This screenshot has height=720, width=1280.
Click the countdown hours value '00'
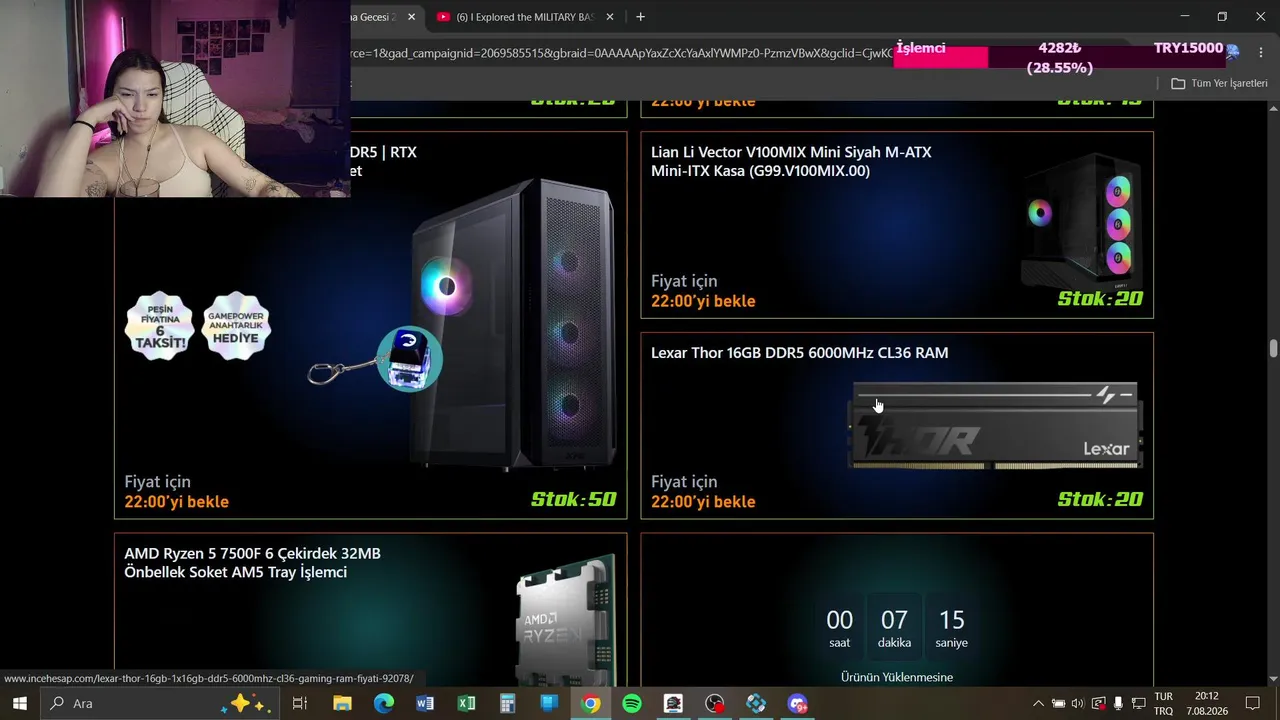coord(839,620)
